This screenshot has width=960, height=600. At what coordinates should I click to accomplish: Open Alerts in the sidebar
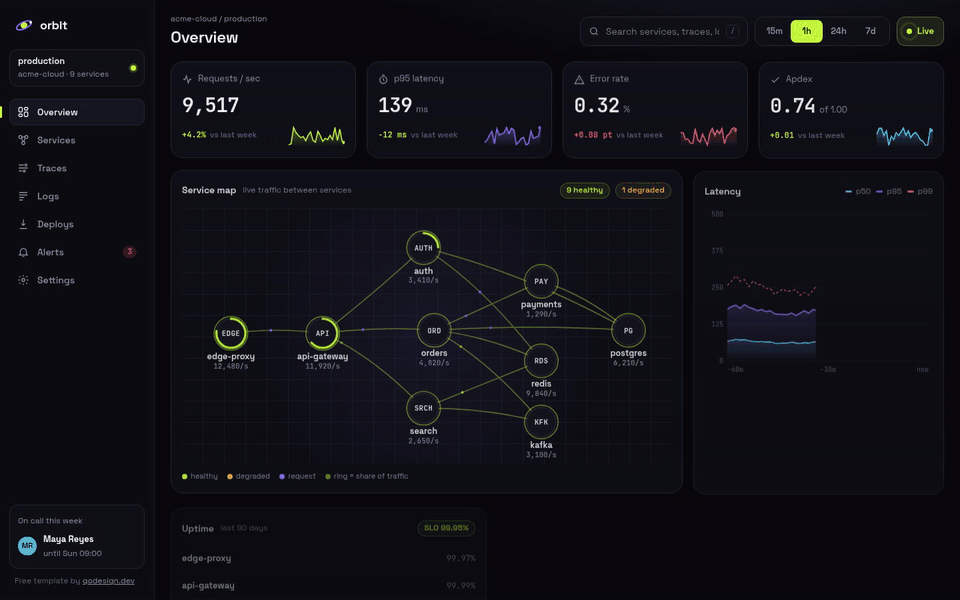coord(77,252)
